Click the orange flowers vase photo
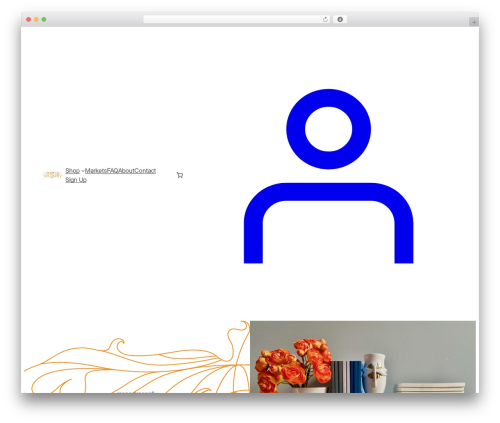 coord(363,357)
